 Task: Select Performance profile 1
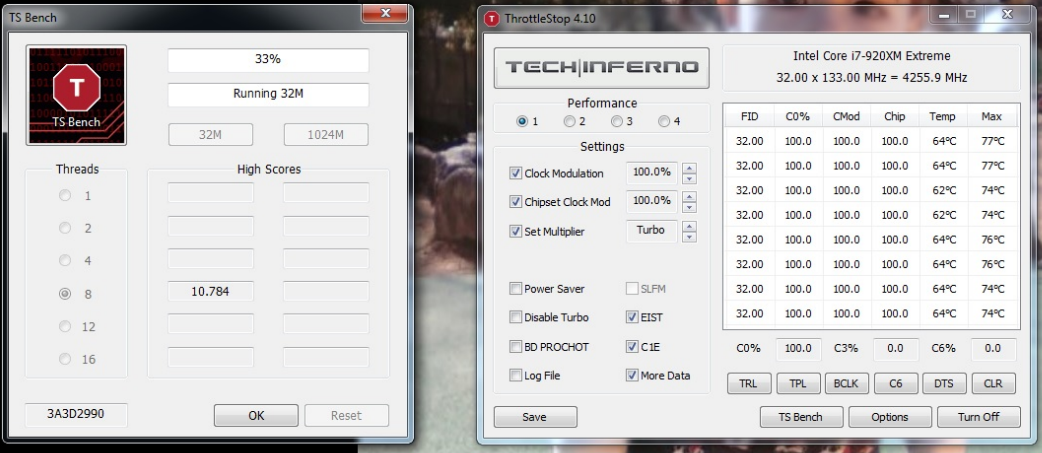(x=522, y=122)
